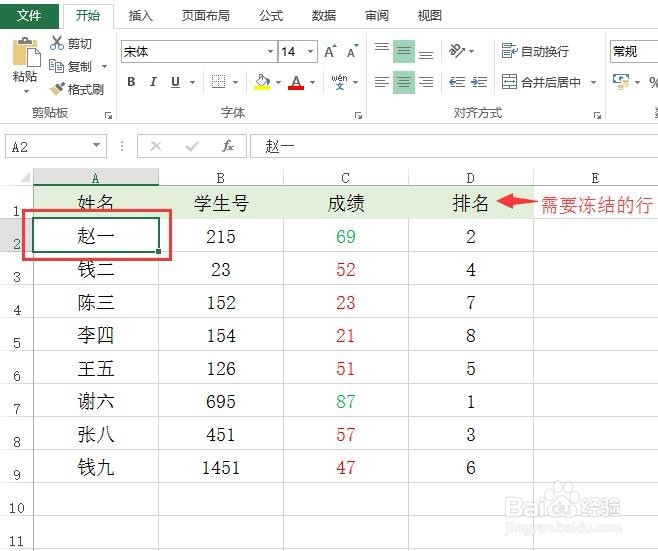This screenshot has height=551, width=658.
Task: Align text left
Action: (381, 82)
